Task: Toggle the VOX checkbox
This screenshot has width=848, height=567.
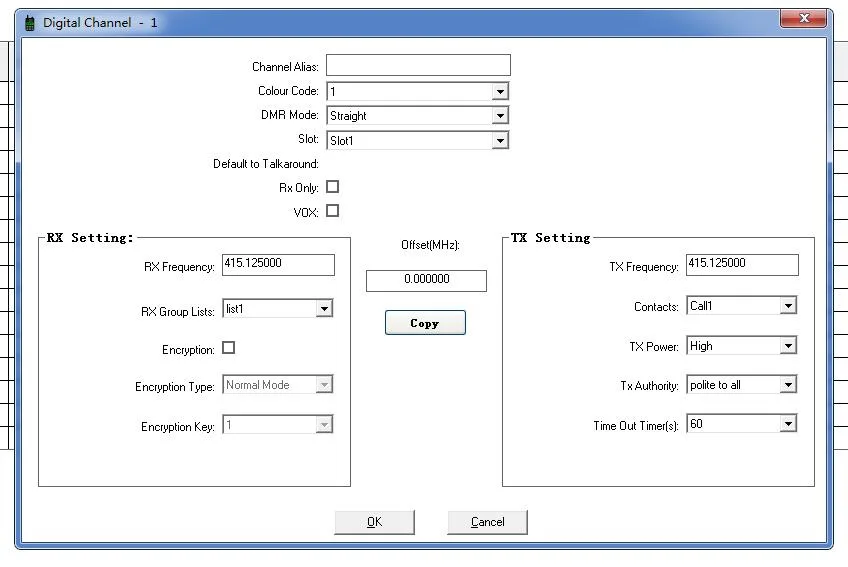Action: [x=333, y=211]
